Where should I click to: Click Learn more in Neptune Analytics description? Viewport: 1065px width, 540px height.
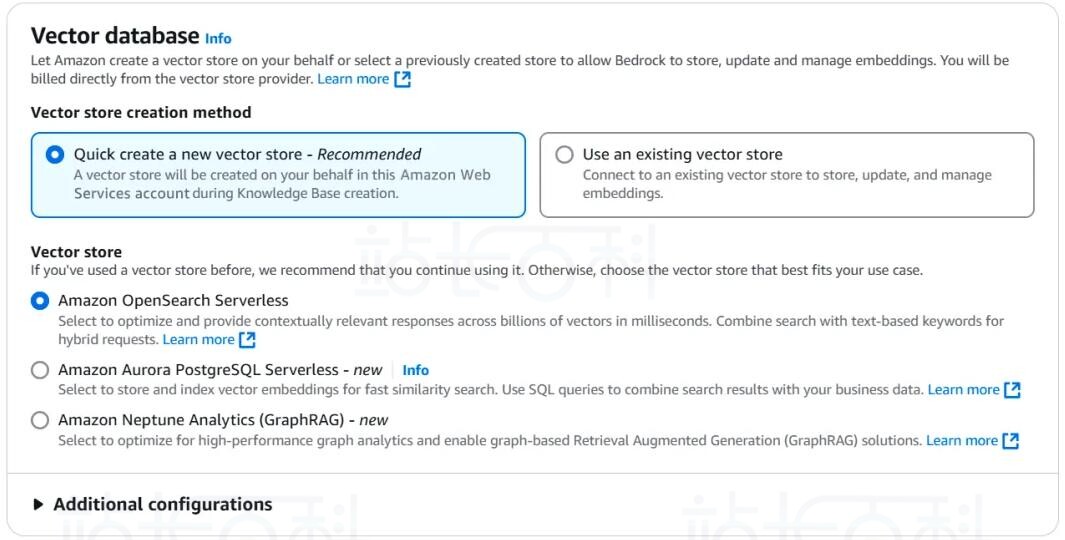pos(962,441)
